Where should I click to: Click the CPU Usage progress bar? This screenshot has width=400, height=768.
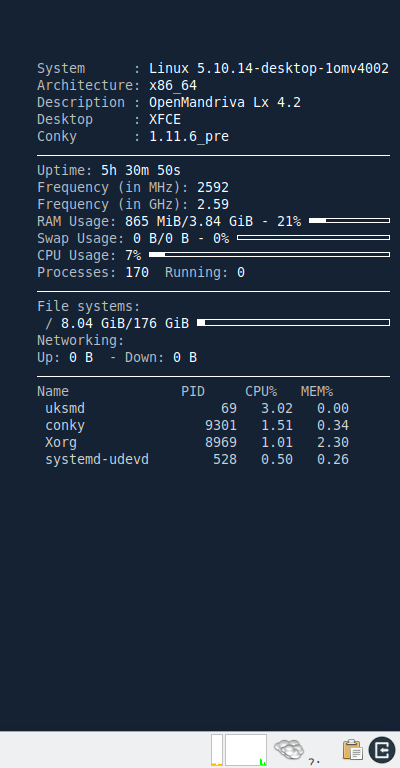[x=269, y=255]
